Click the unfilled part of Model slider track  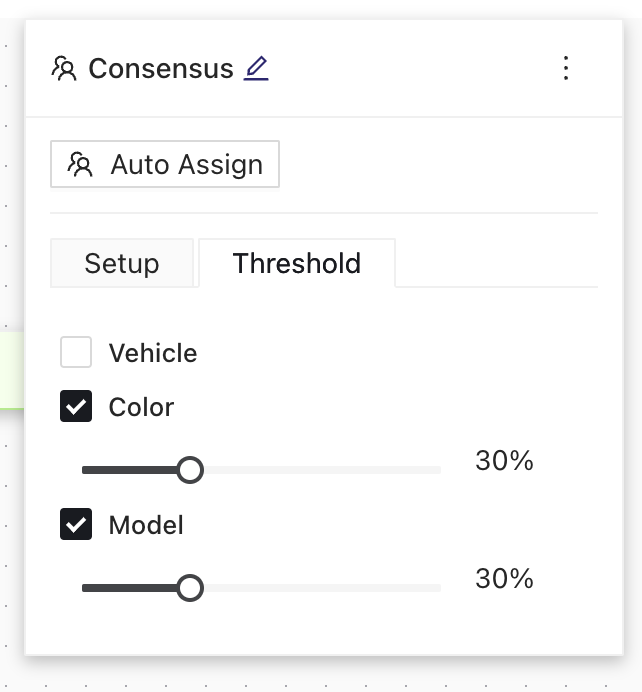322,588
